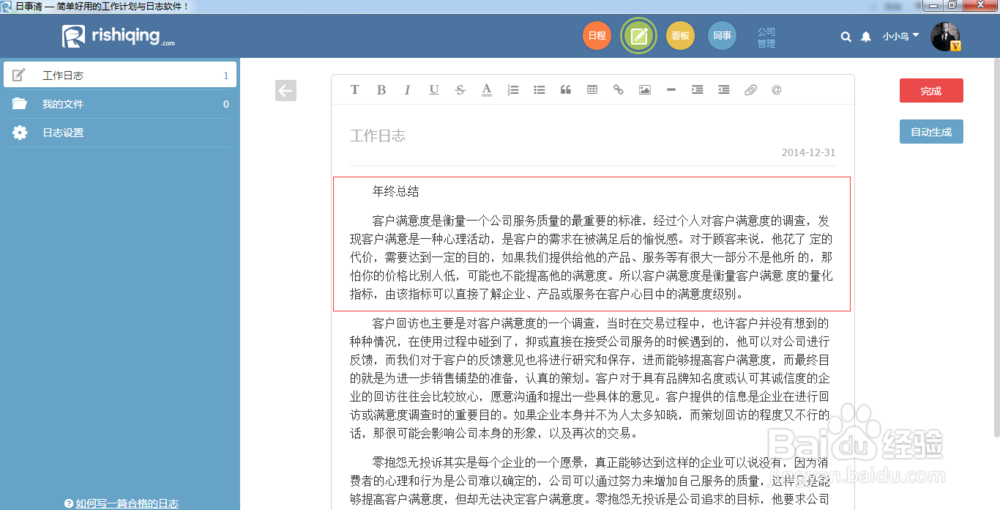Screen dimensions: 1000x510
Task: Open the notification bell
Action: [865, 37]
